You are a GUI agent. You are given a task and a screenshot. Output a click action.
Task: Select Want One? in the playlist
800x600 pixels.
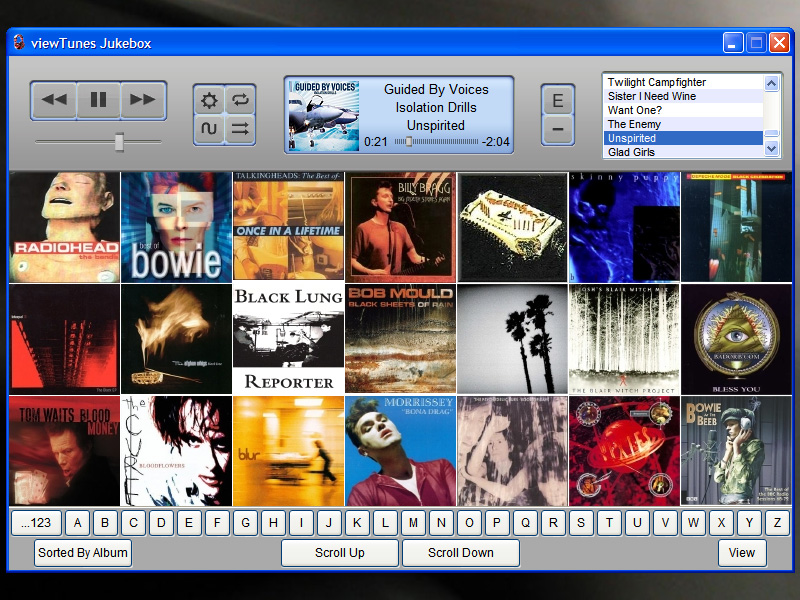coord(683,110)
